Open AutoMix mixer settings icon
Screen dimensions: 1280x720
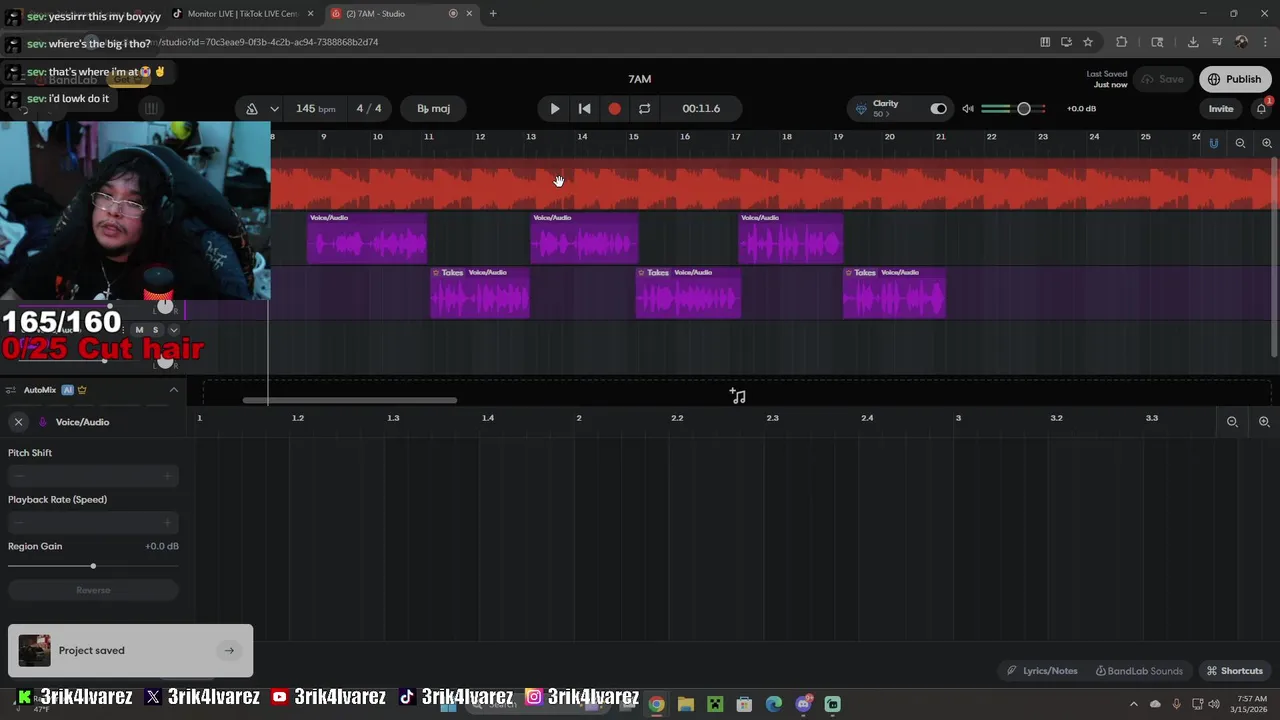coord(10,390)
